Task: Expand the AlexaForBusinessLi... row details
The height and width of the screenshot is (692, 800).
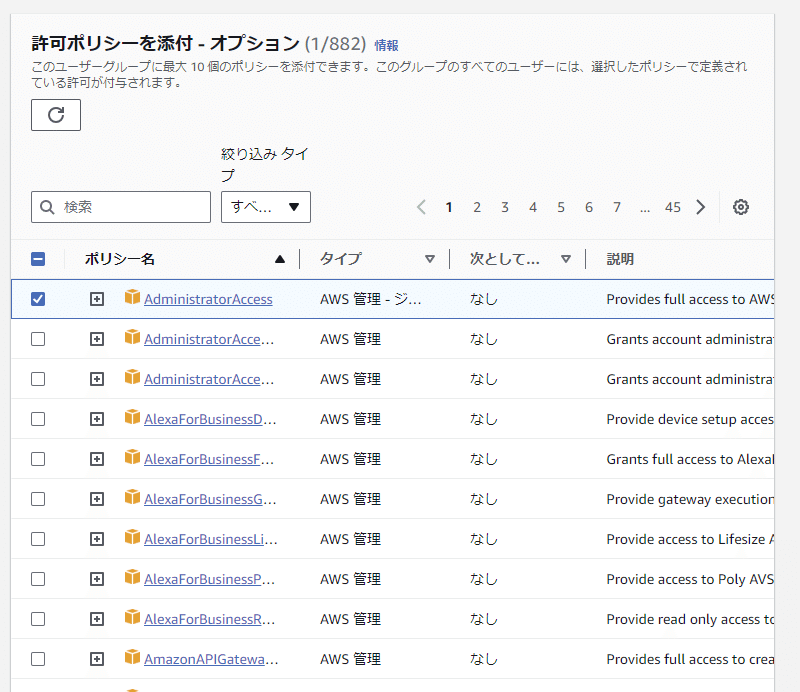Action: pyautogui.click(x=97, y=539)
